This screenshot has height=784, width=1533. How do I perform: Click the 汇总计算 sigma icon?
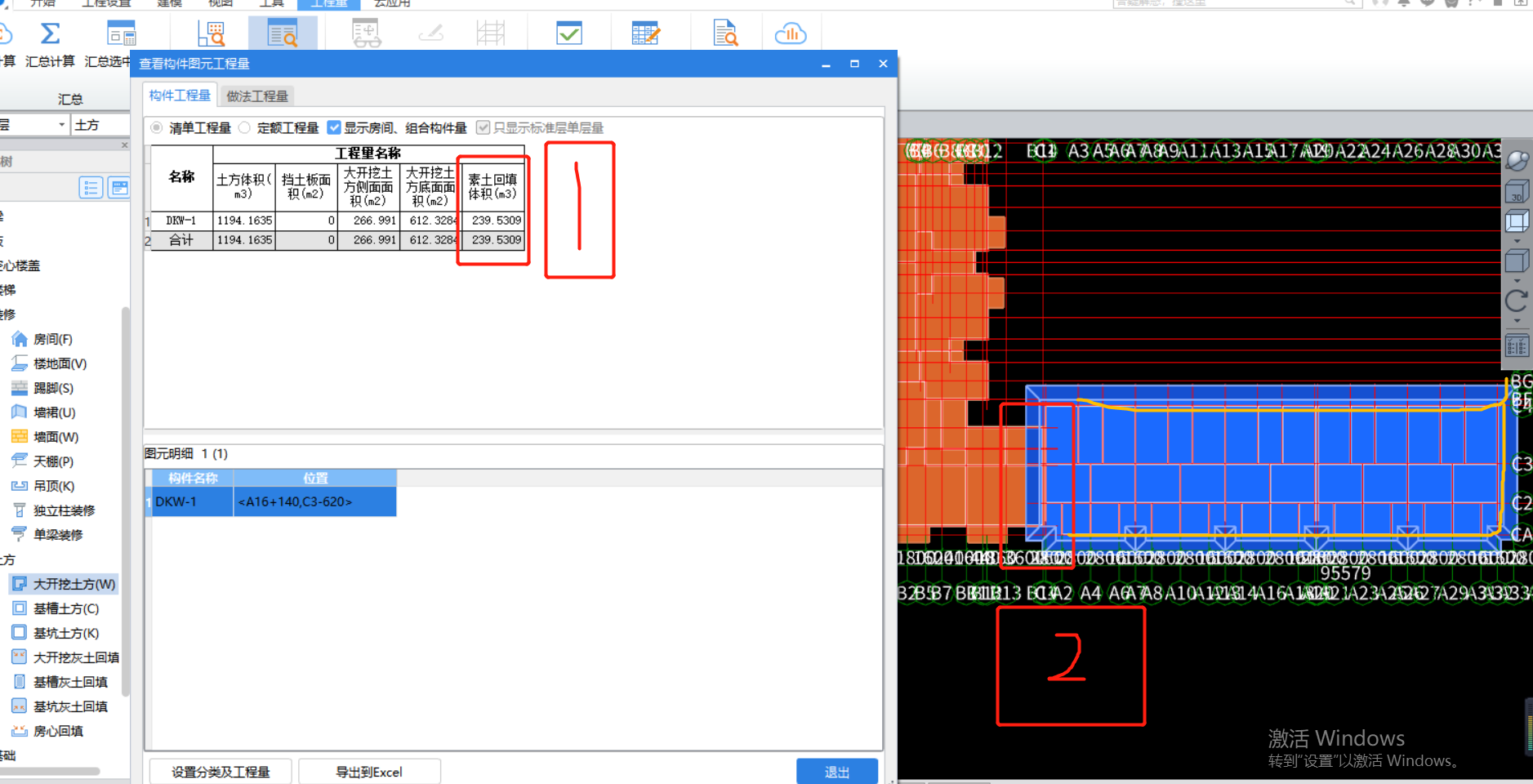[50, 33]
